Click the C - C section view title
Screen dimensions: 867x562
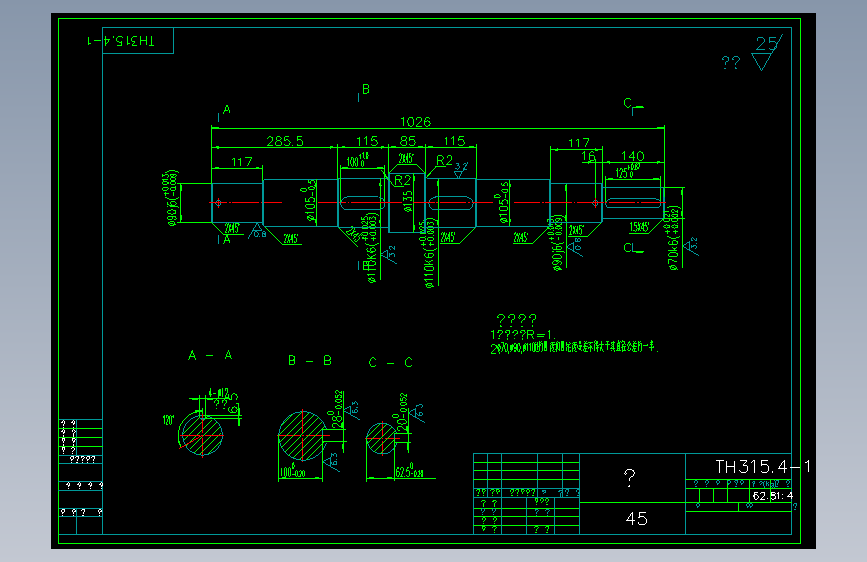[x=390, y=362]
